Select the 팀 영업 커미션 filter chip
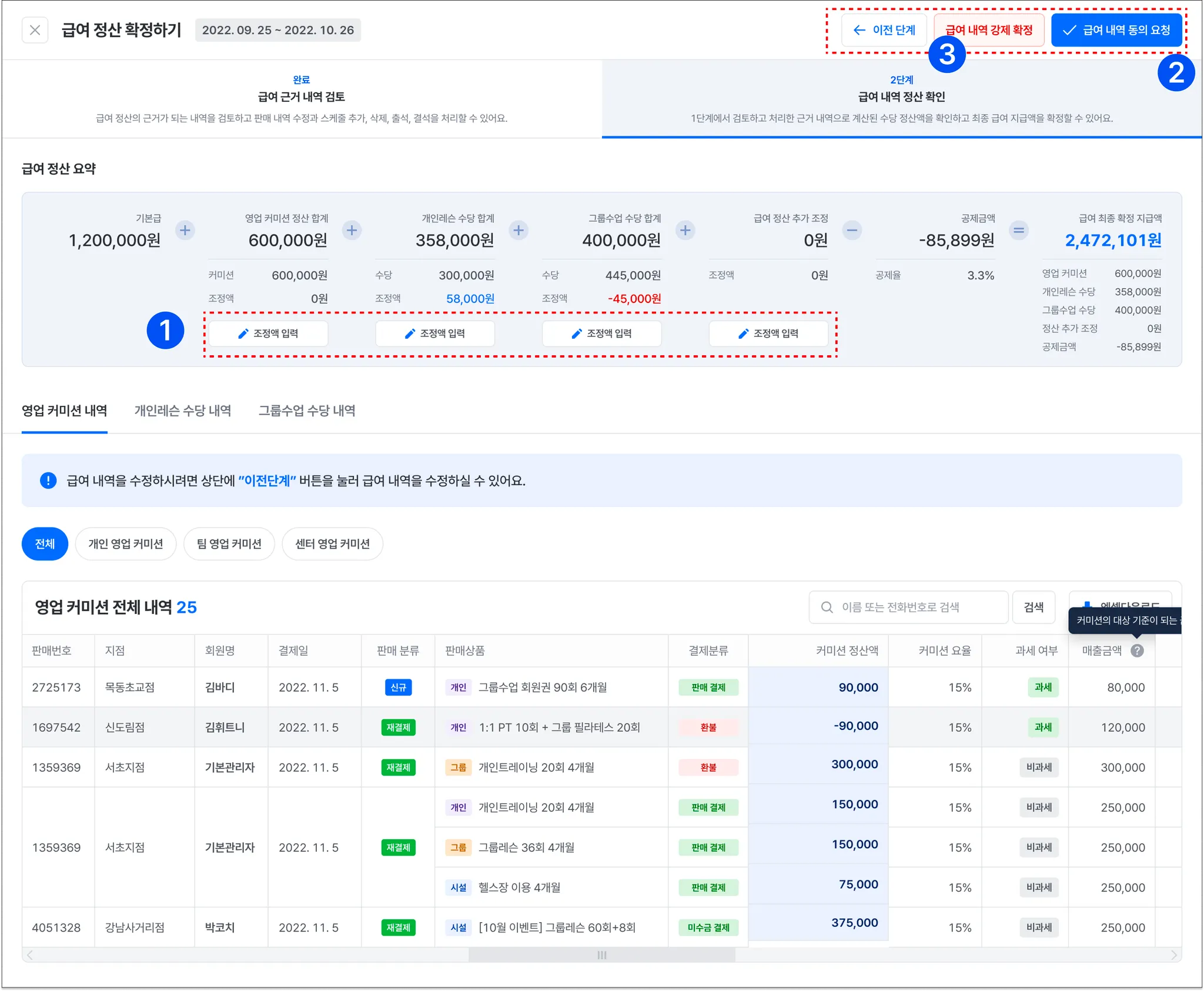 (229, 543)
